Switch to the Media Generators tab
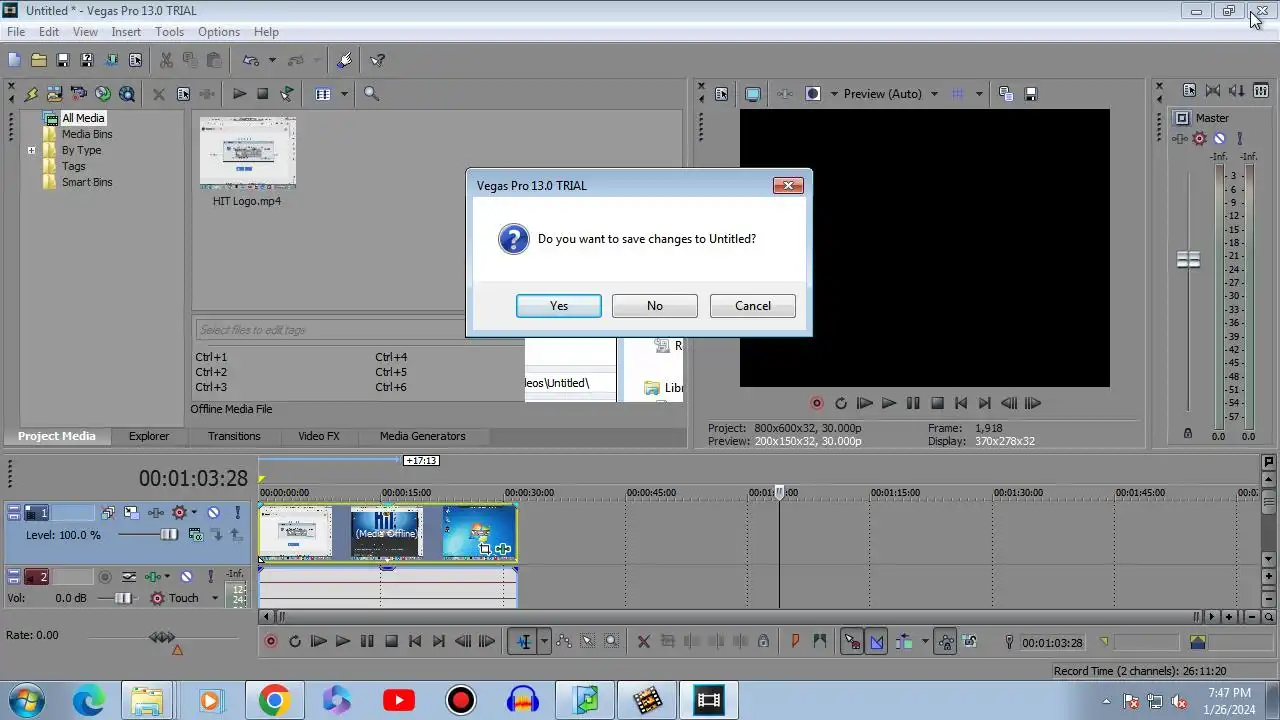 click(x=422, y=436)
